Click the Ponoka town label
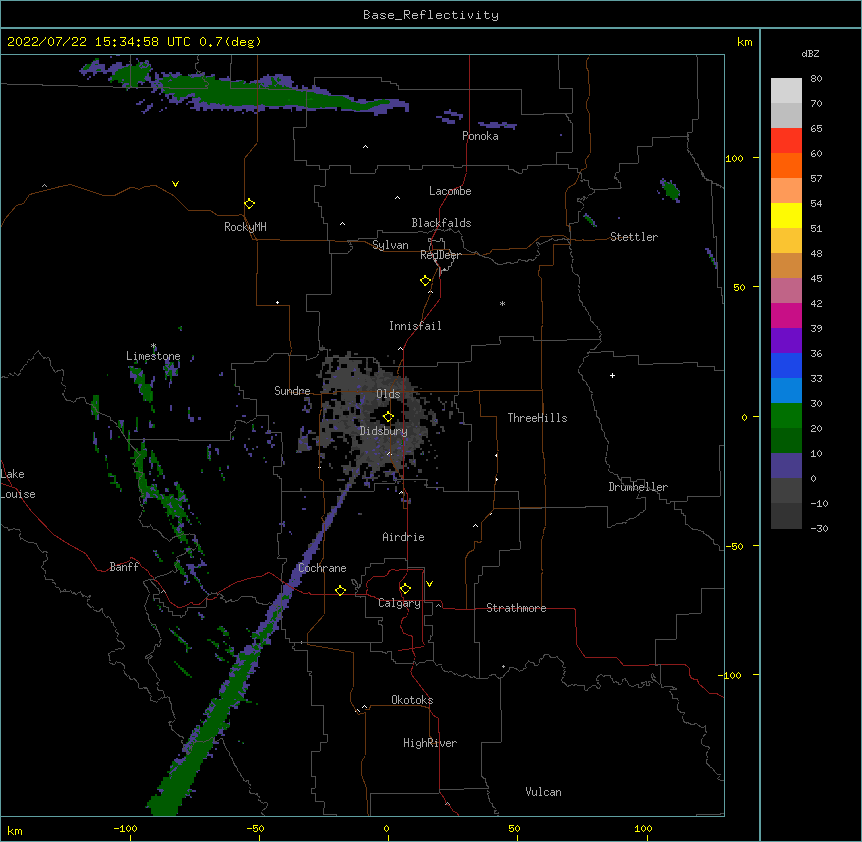This screenshot has width=862, height=842. pos(480,136)
